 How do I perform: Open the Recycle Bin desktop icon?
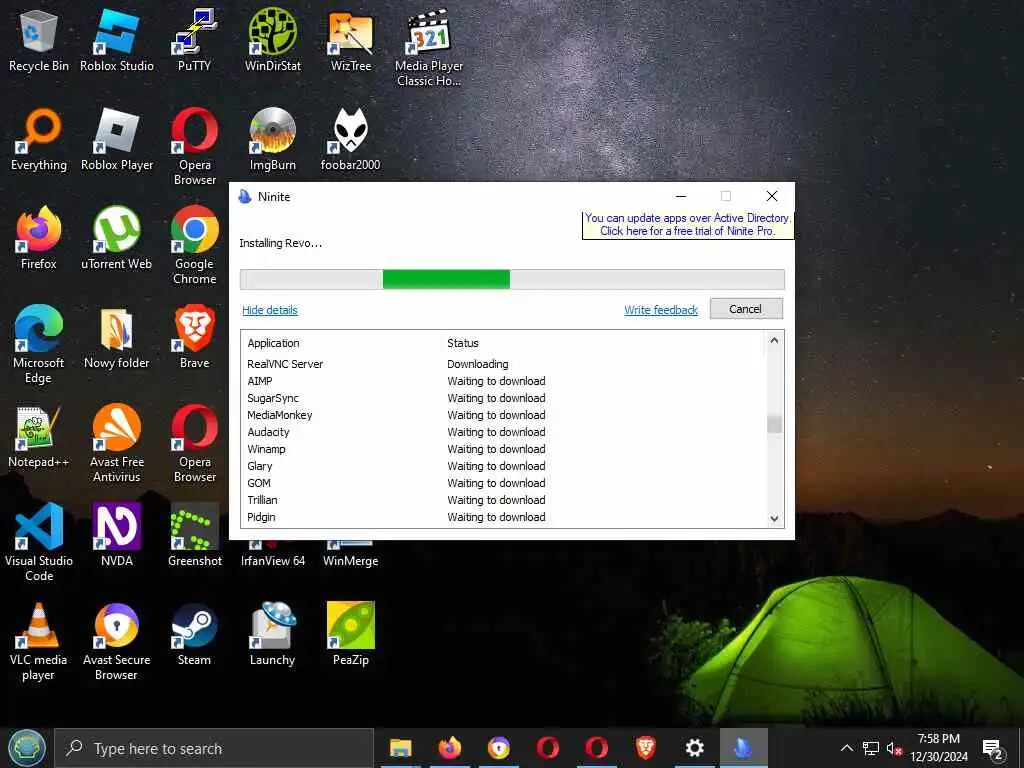point(39,40)
